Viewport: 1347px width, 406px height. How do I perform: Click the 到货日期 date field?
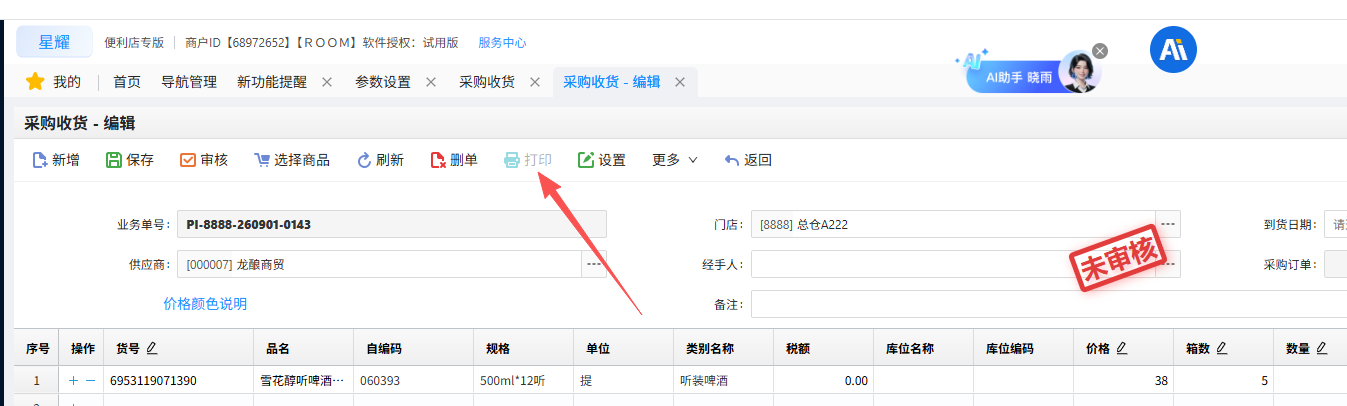pos(1335,224)
